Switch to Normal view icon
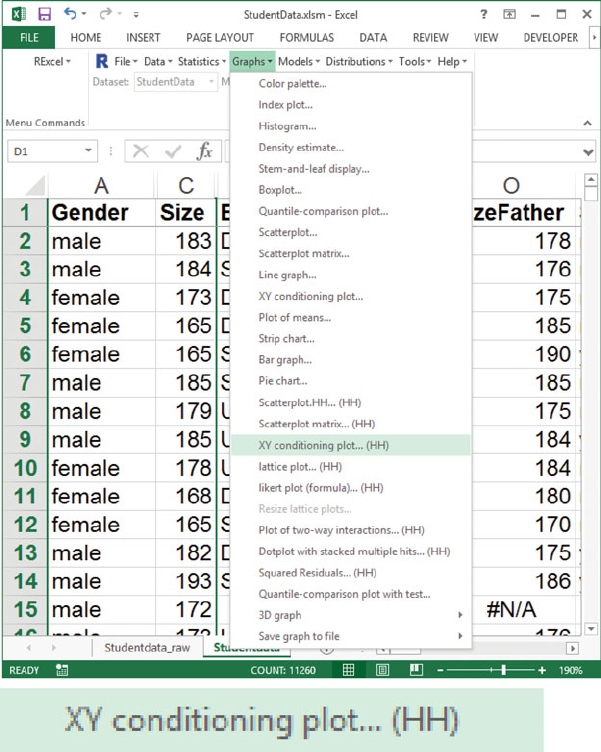This screenshot has height=752, width=601. pos(349,670)
